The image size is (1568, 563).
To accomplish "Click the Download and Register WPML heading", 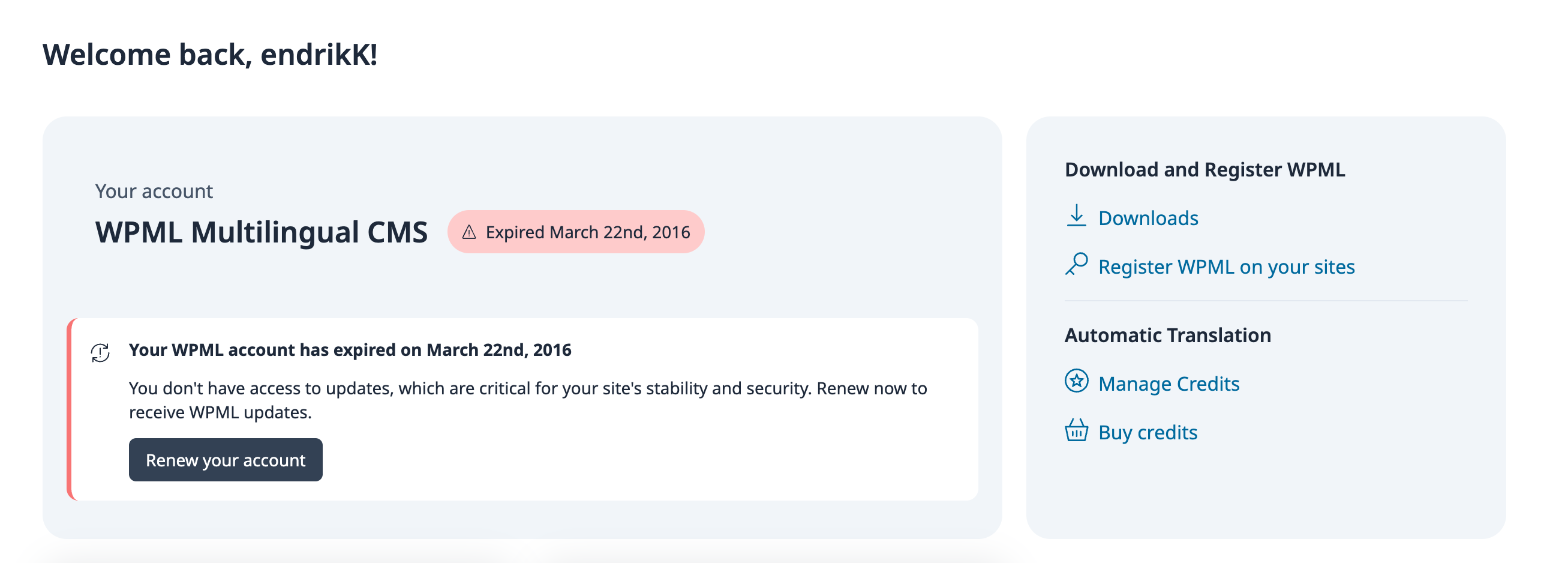I will (x=1204, y=169).
